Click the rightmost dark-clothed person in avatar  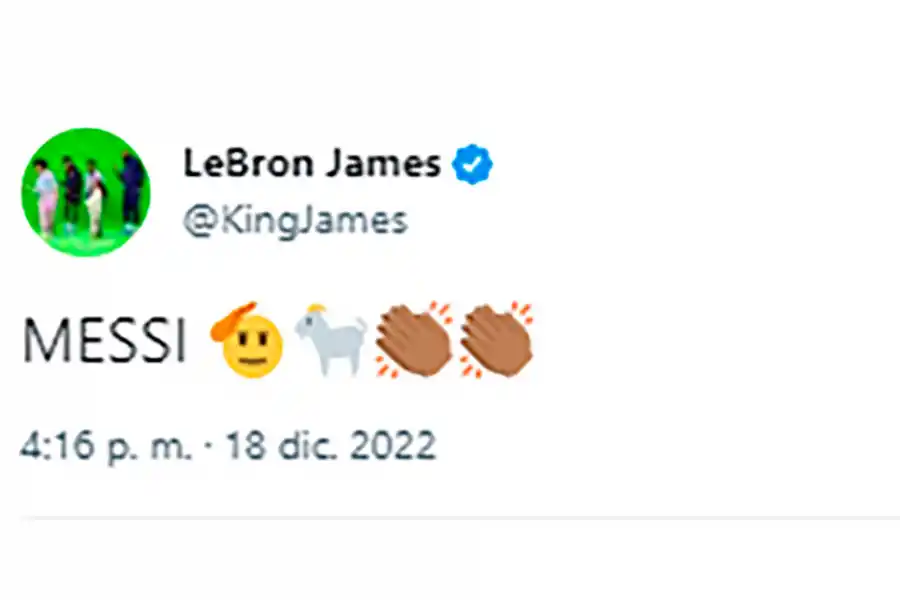tap(131, 192)
